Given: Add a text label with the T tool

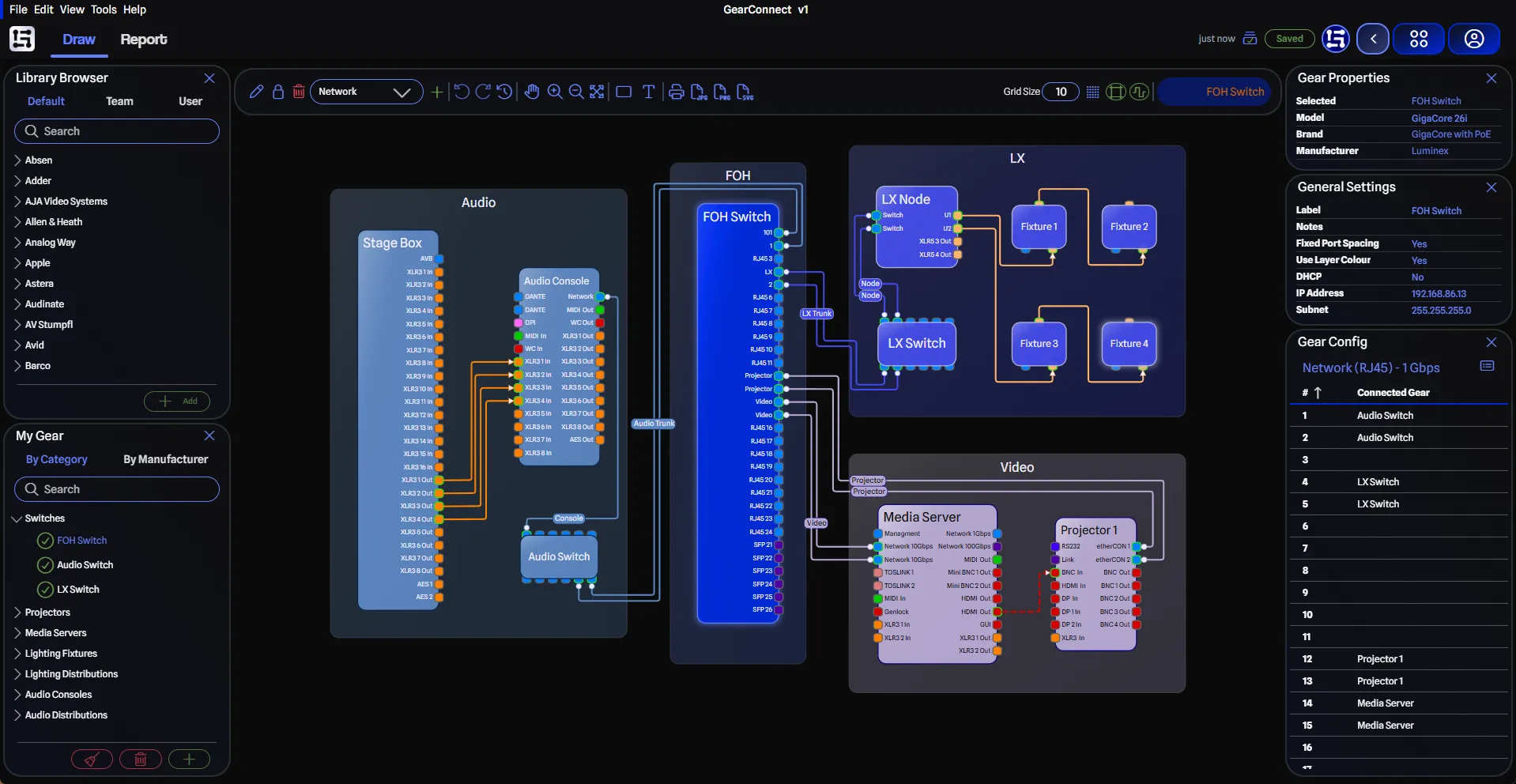Looking at the screenshot, I should click(x=648, y=92).
